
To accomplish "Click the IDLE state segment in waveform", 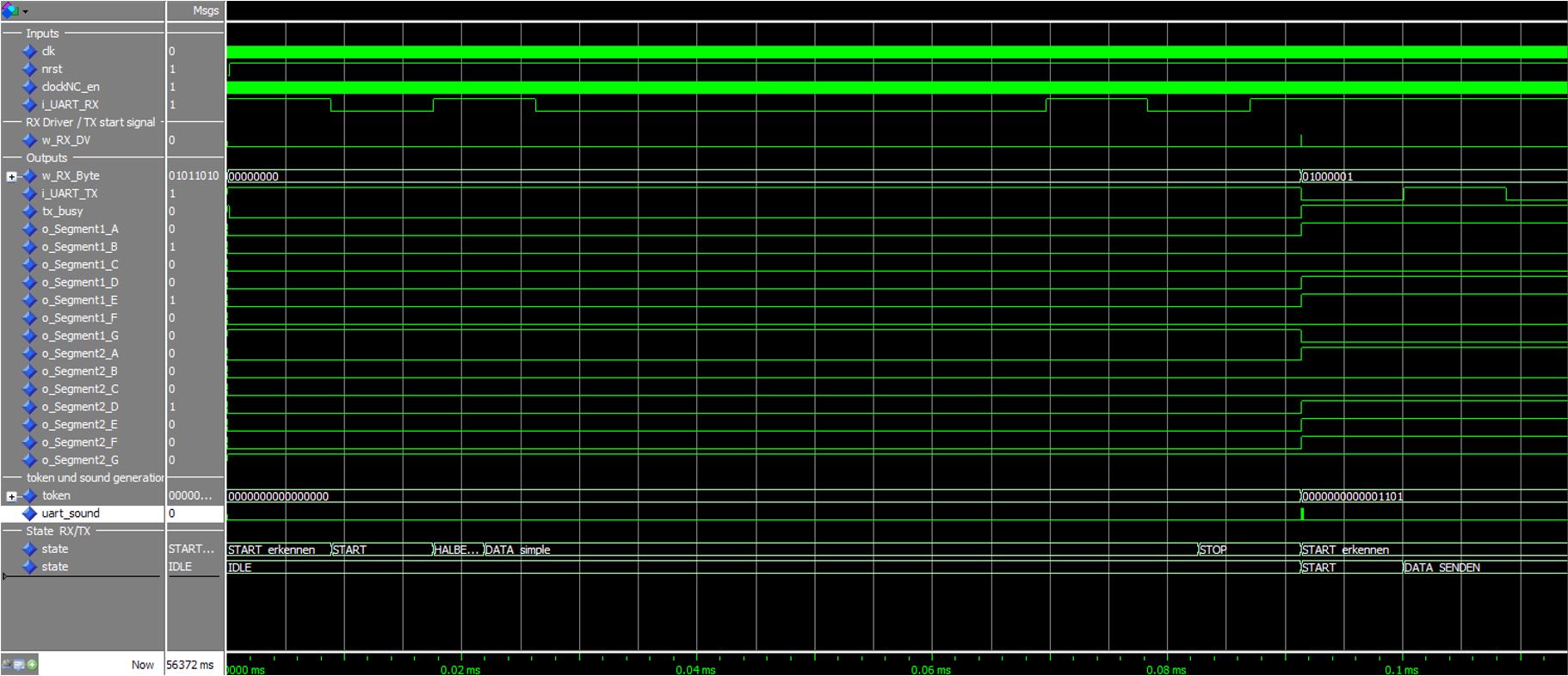I will [240, 568].
